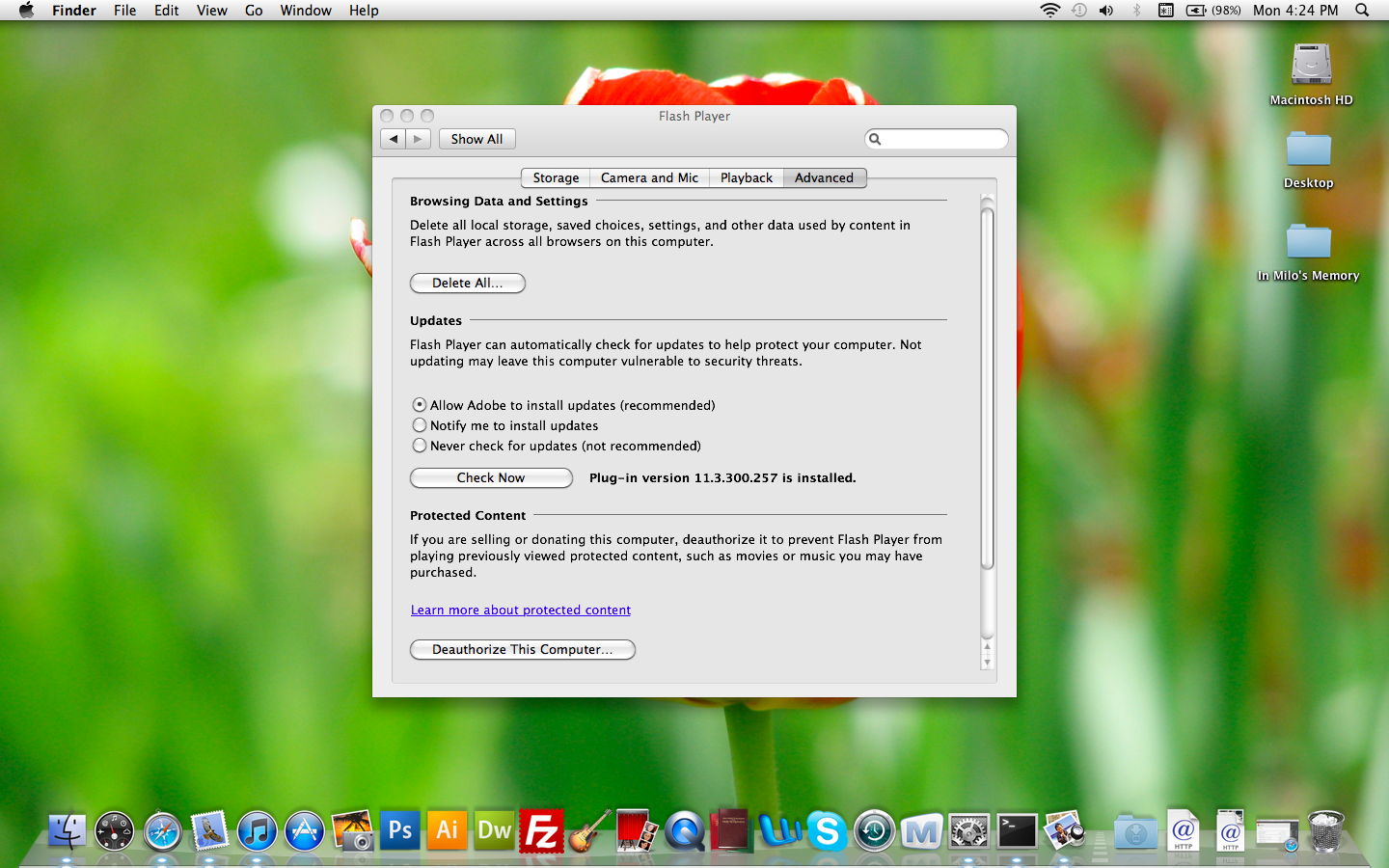Go back with the left arrow button

[393, 139]
